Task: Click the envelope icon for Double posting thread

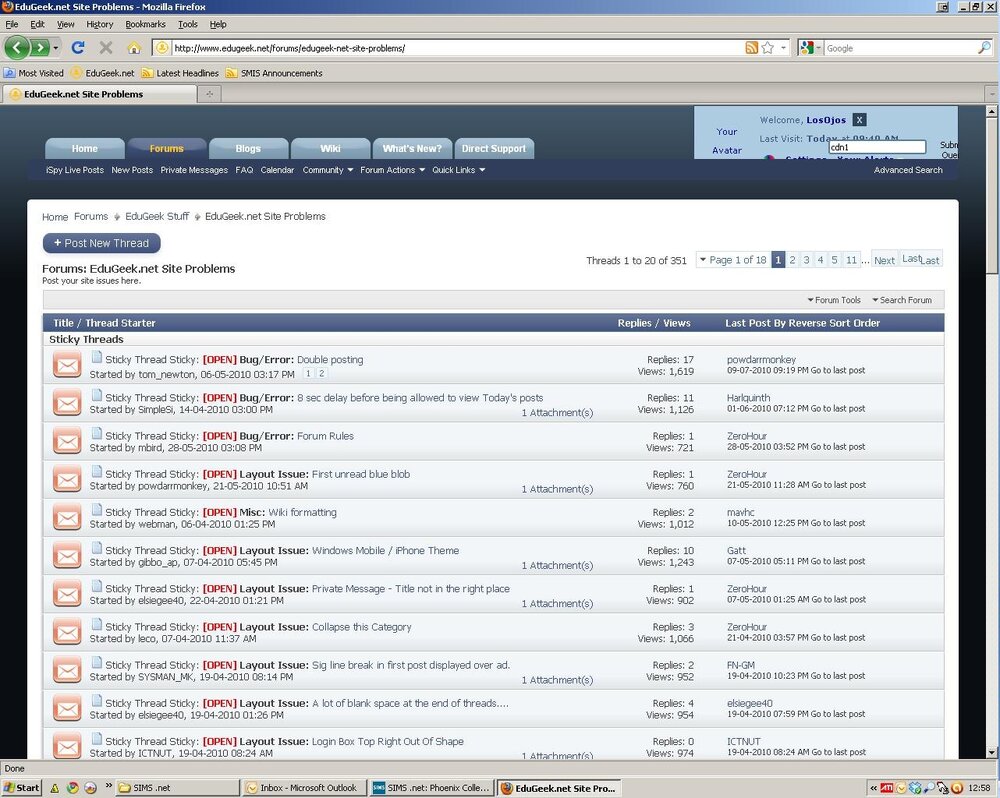Action: (x=67, y=366)
